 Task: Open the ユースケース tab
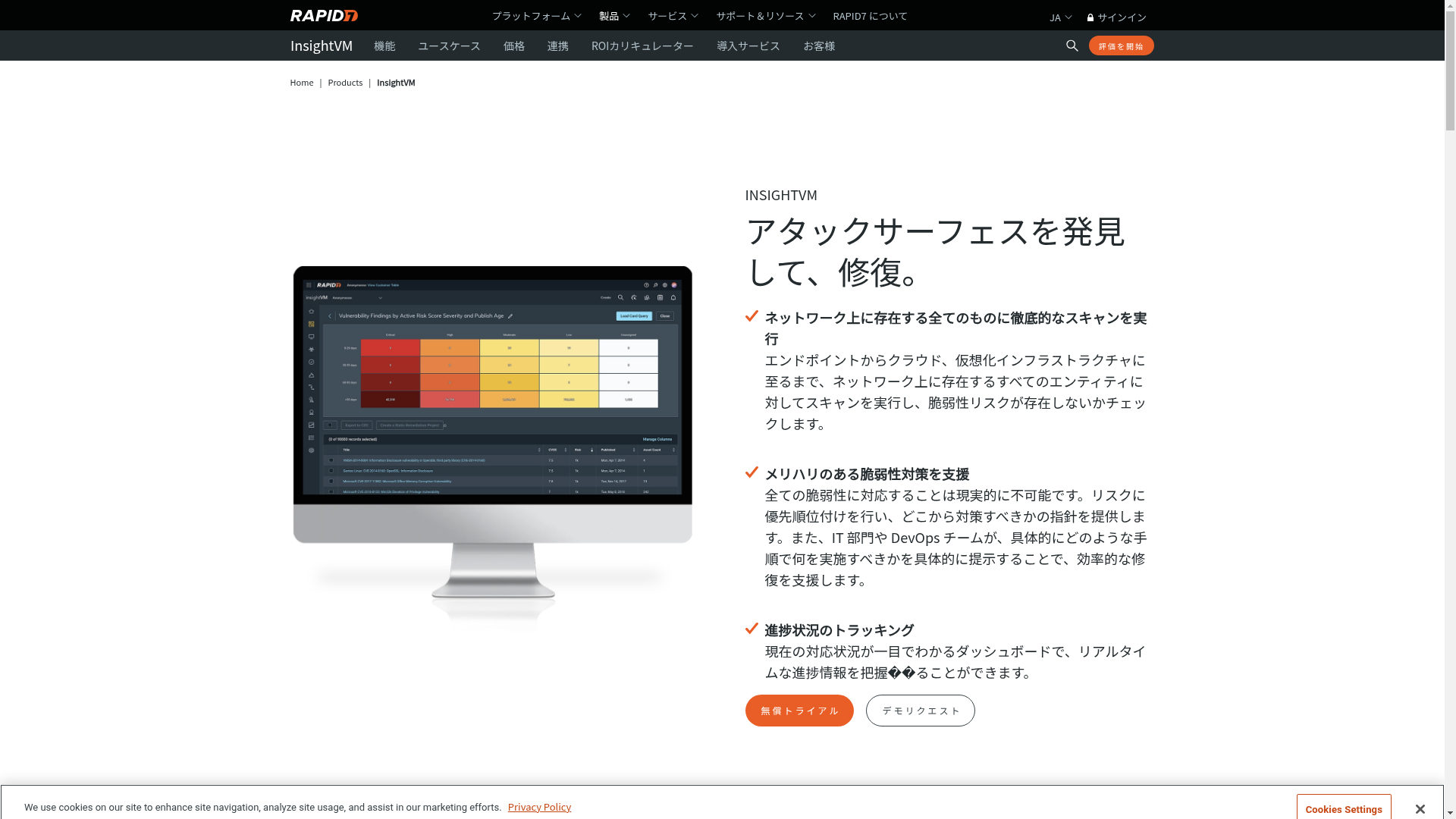coord(449,45)
